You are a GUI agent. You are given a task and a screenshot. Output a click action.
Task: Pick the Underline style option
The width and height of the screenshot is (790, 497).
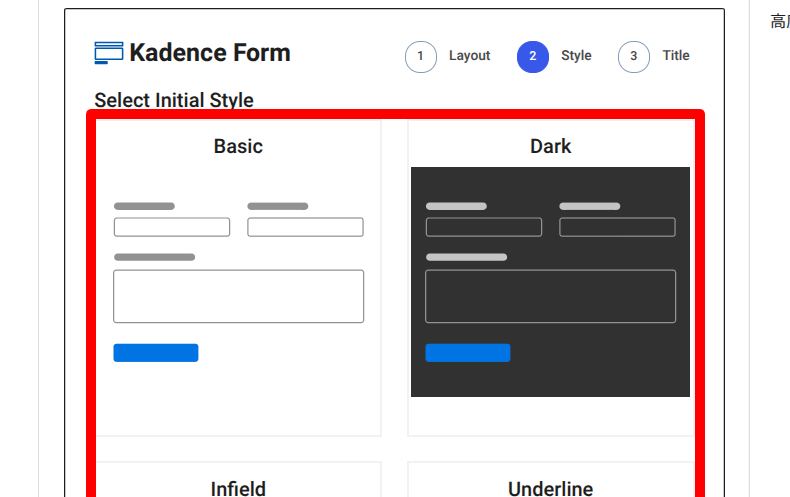pyautogui.click(x=551, y=479)
